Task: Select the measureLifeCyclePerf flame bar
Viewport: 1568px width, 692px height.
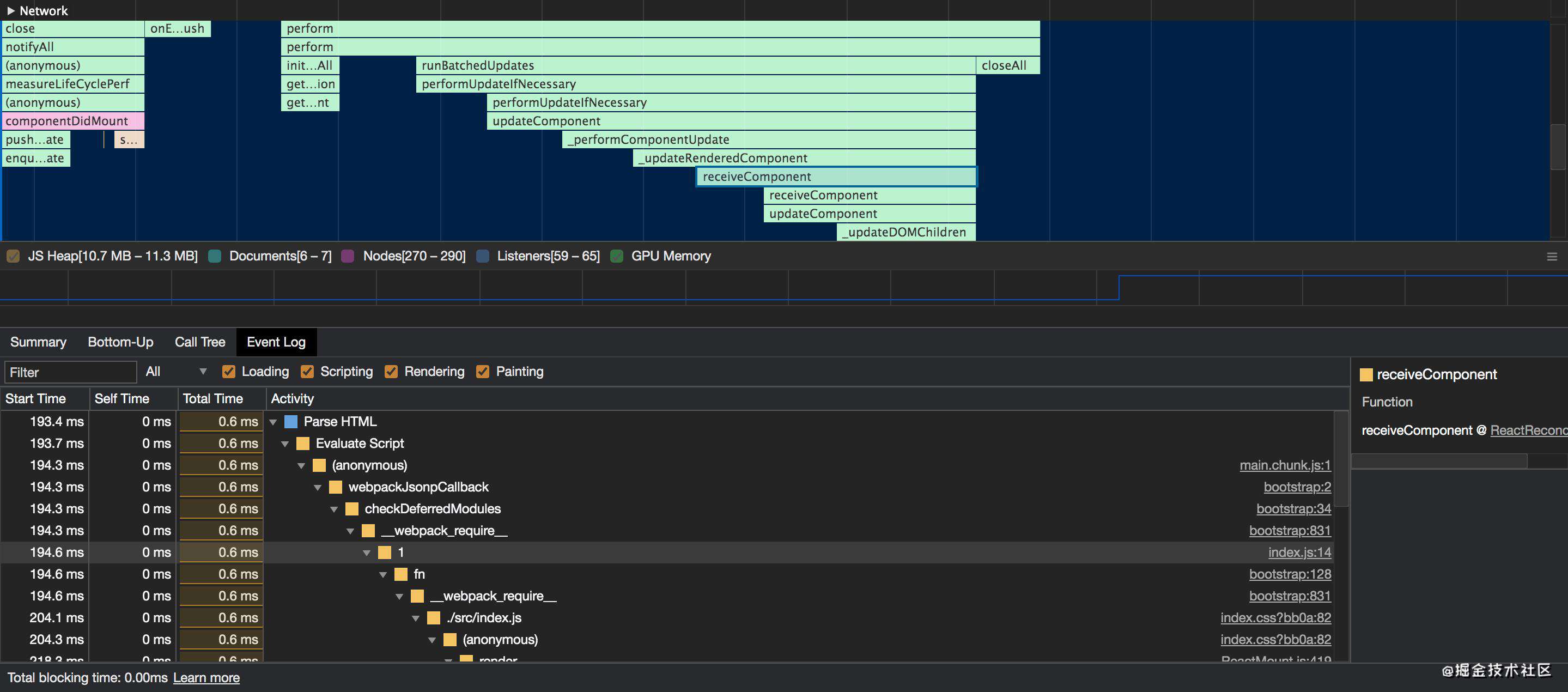Action: (x=73, y=84)
